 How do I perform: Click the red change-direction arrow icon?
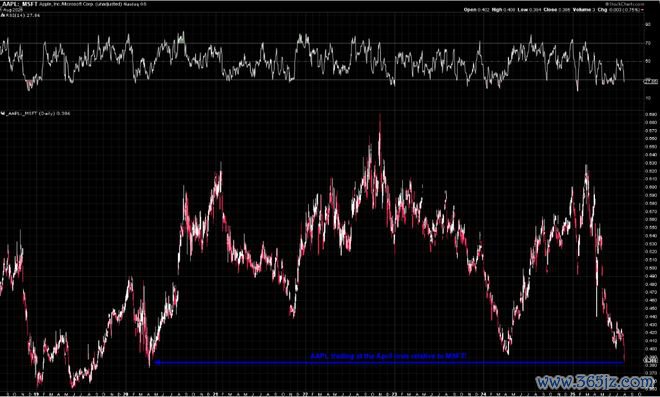tap(642, 10)
